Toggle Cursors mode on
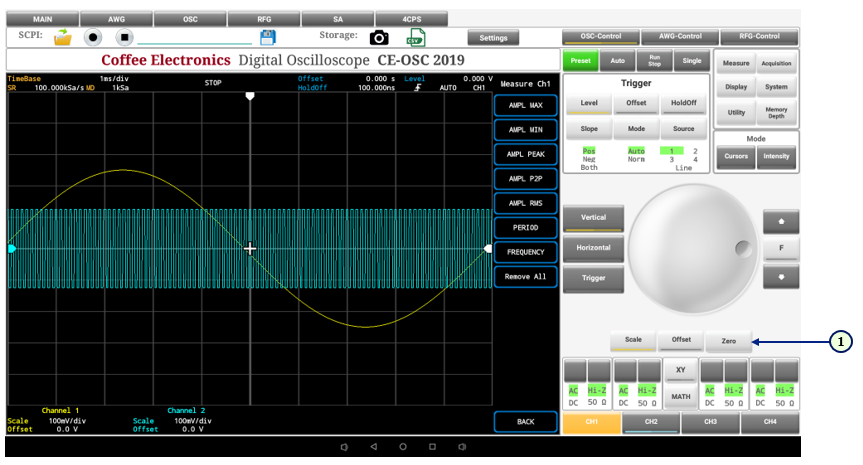The image size is (863, 465). pyautogui.click(x=735, y=156)
